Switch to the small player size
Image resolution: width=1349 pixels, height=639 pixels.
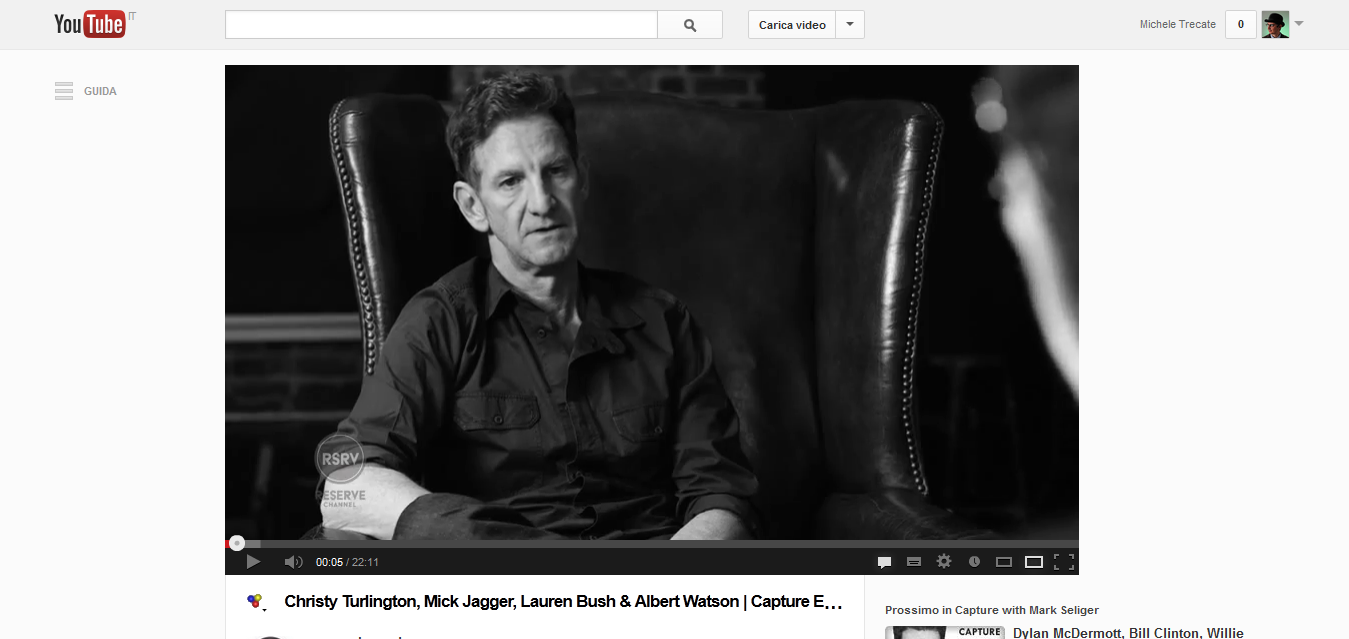point(1004,562)
